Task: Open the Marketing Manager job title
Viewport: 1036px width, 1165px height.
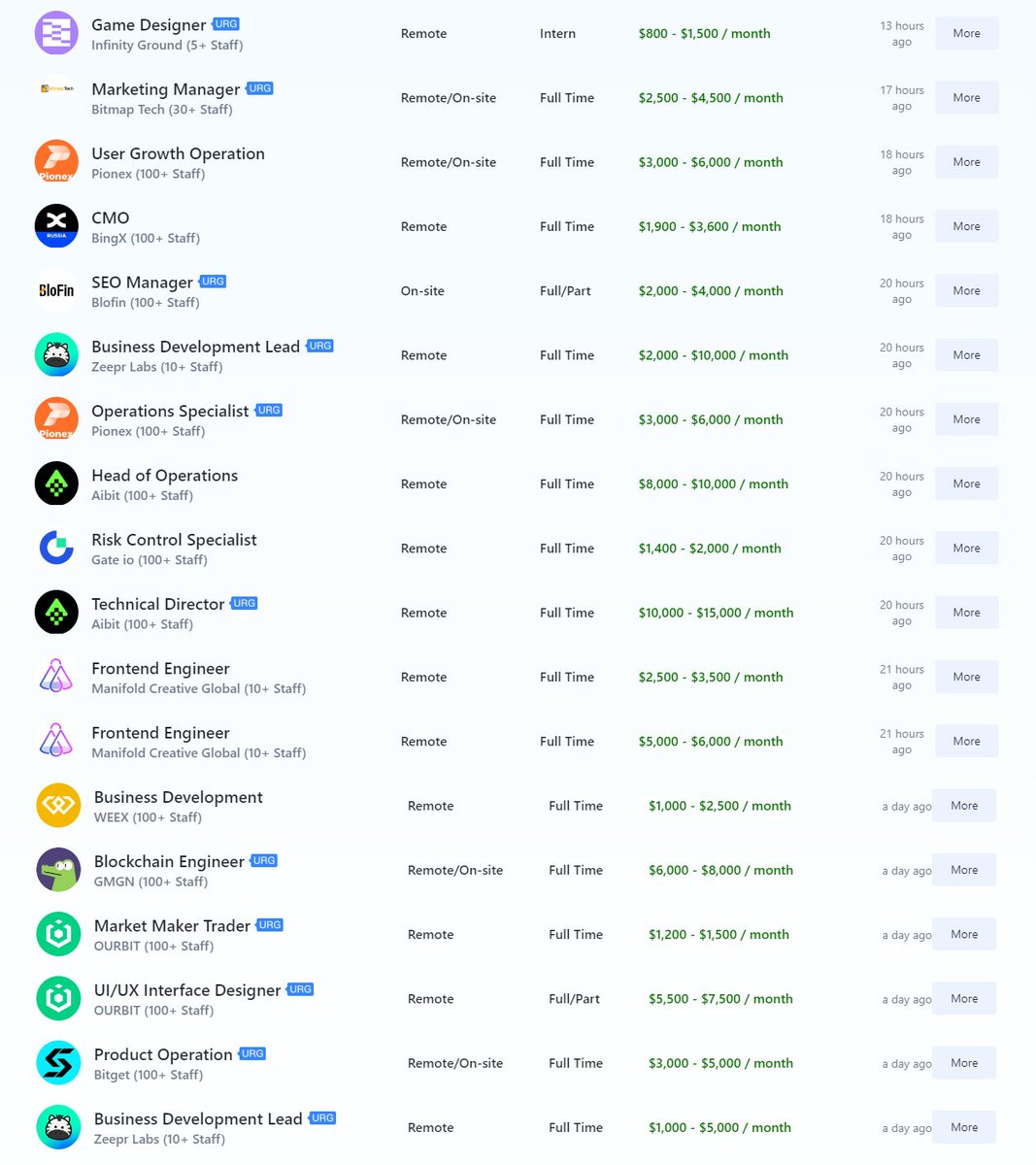Action: [166, 89]
